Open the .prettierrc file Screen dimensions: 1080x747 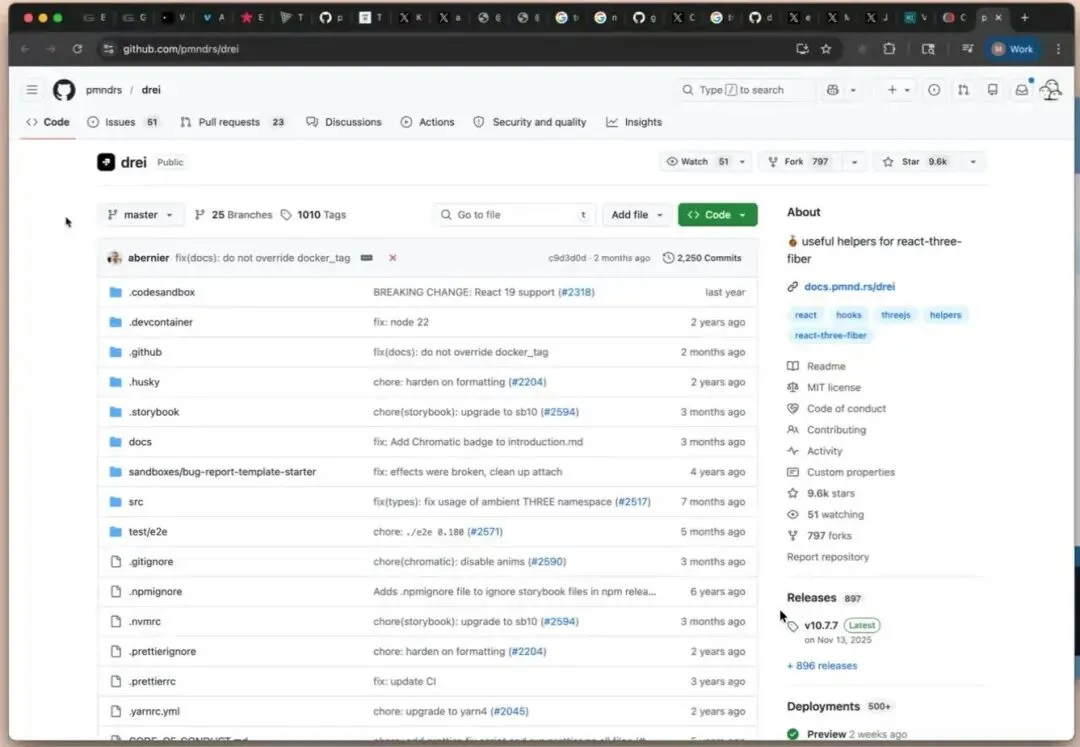point(152,682)
